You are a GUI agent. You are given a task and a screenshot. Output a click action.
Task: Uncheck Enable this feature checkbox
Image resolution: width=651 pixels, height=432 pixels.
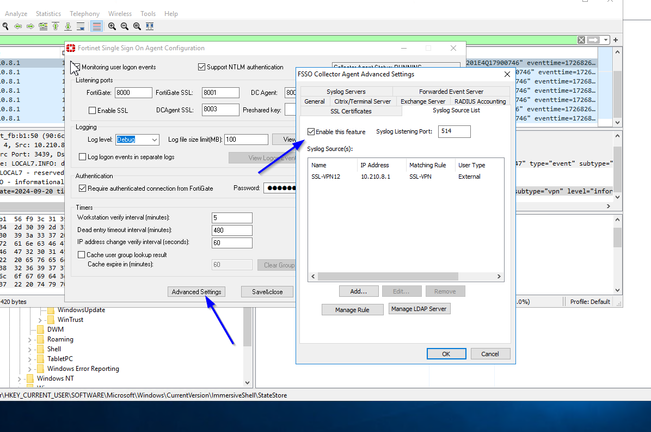(311, 132)
